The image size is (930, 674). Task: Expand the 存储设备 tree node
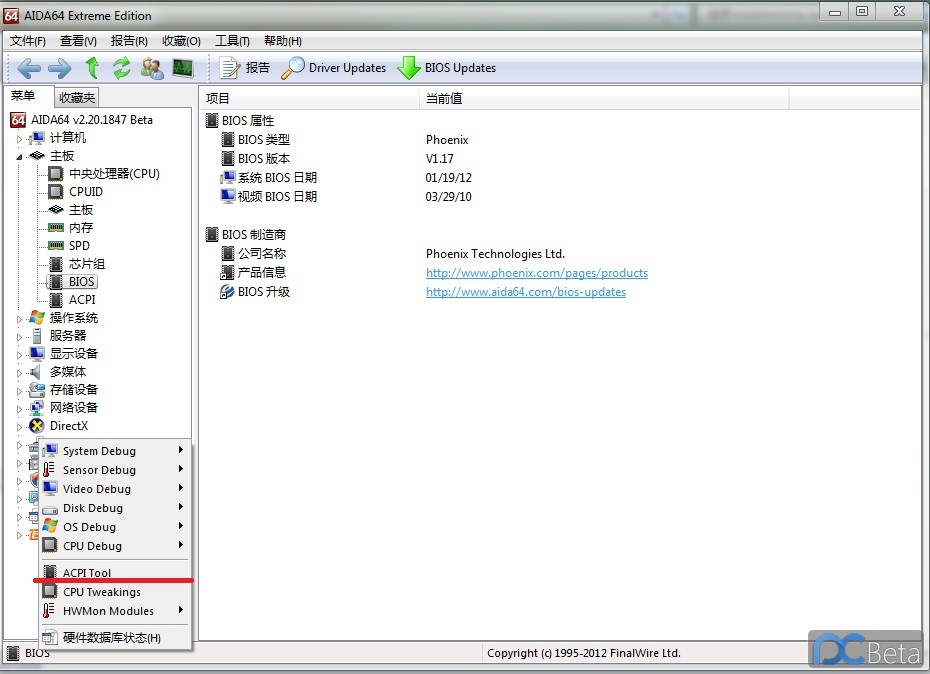[x=19, y=390]
